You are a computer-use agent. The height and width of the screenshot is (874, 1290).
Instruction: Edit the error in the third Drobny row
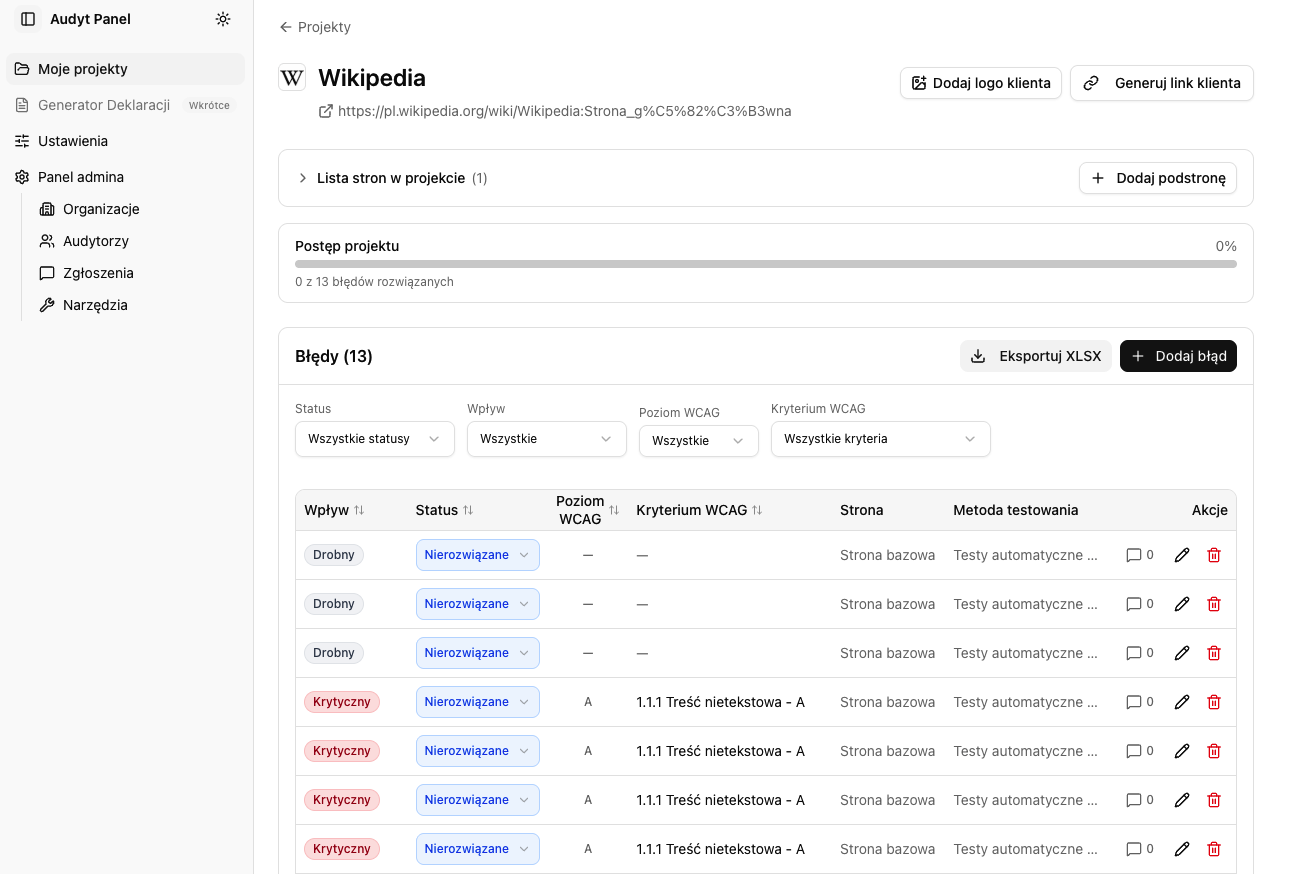(1182, 653)
